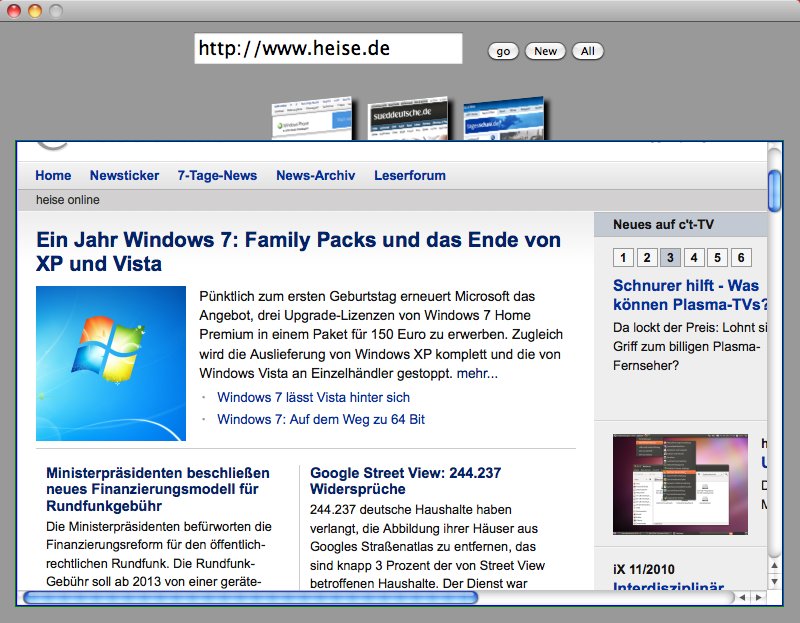Click the horizontal scroll right arrow
This screenshot has width=800, height=623.
click(759, 597)
